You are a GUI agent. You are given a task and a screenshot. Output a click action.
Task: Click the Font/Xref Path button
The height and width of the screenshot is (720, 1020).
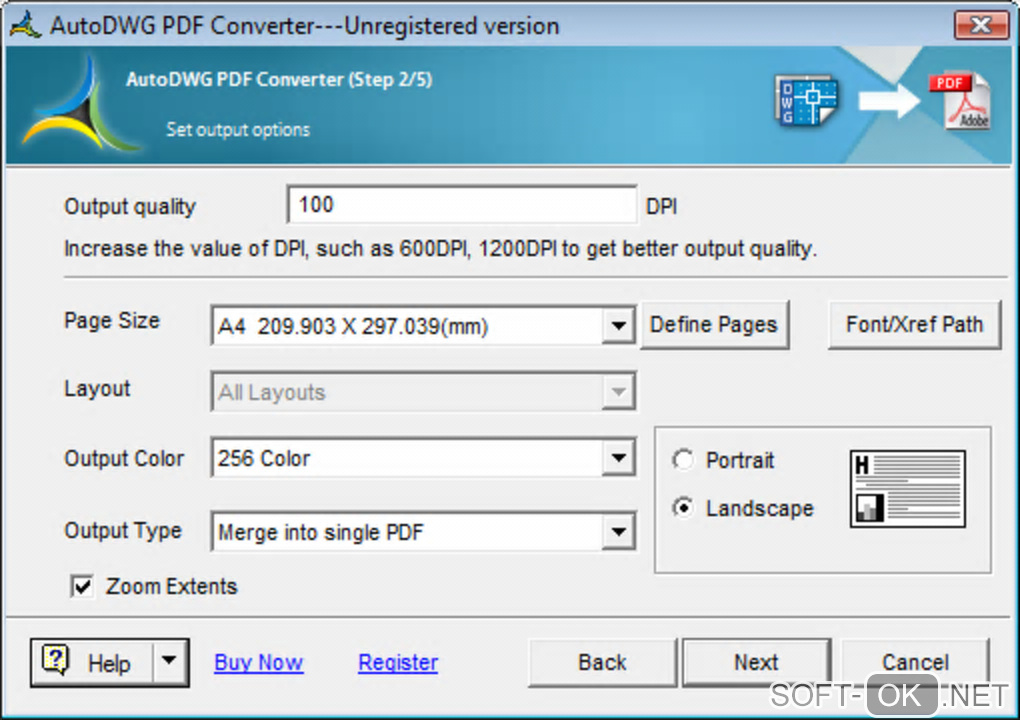pos(914,325)
